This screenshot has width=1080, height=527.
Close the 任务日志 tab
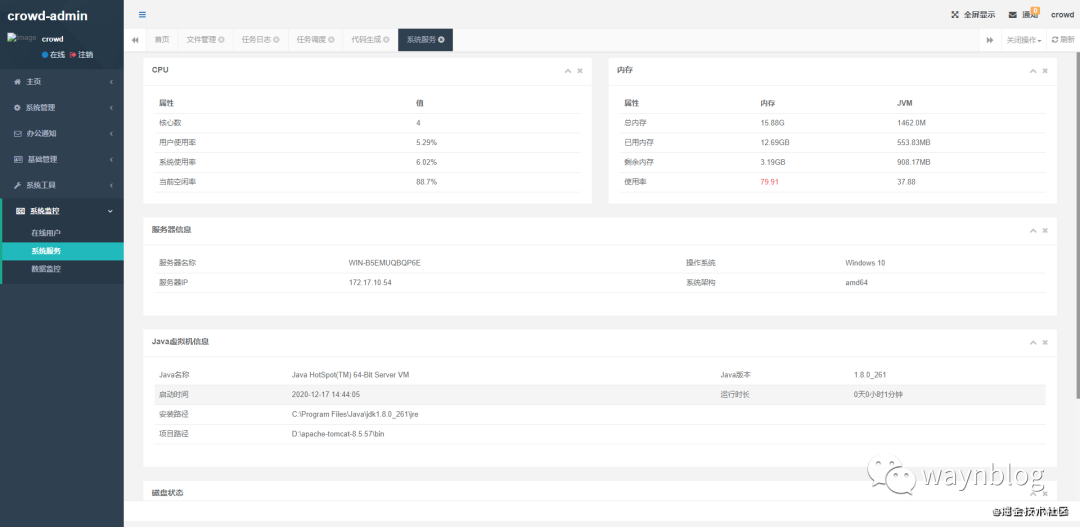point(276,40)
